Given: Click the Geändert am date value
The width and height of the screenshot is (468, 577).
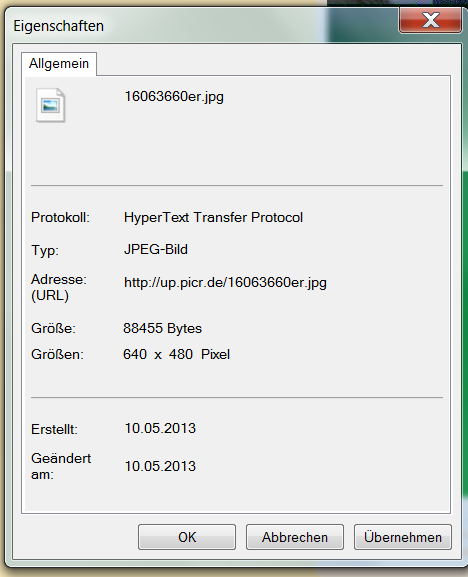Looking at the screenshot, I should click(160, 466).
